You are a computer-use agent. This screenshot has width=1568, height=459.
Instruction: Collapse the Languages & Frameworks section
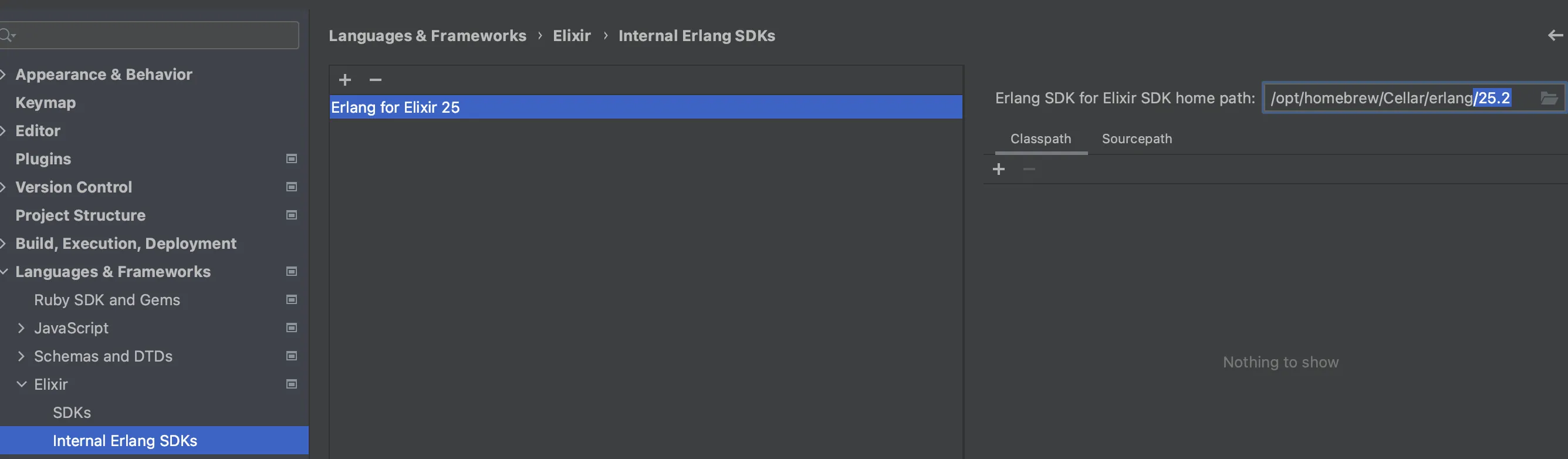[x=4, y=272]
